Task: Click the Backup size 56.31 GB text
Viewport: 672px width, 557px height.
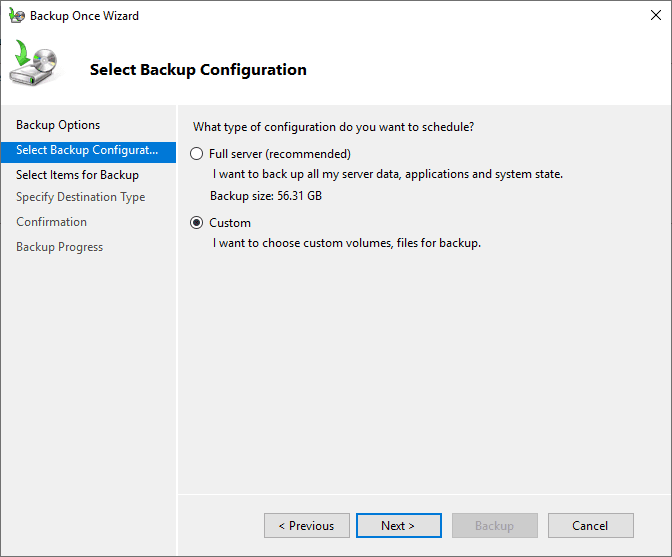Action: (x=266, y=196)
